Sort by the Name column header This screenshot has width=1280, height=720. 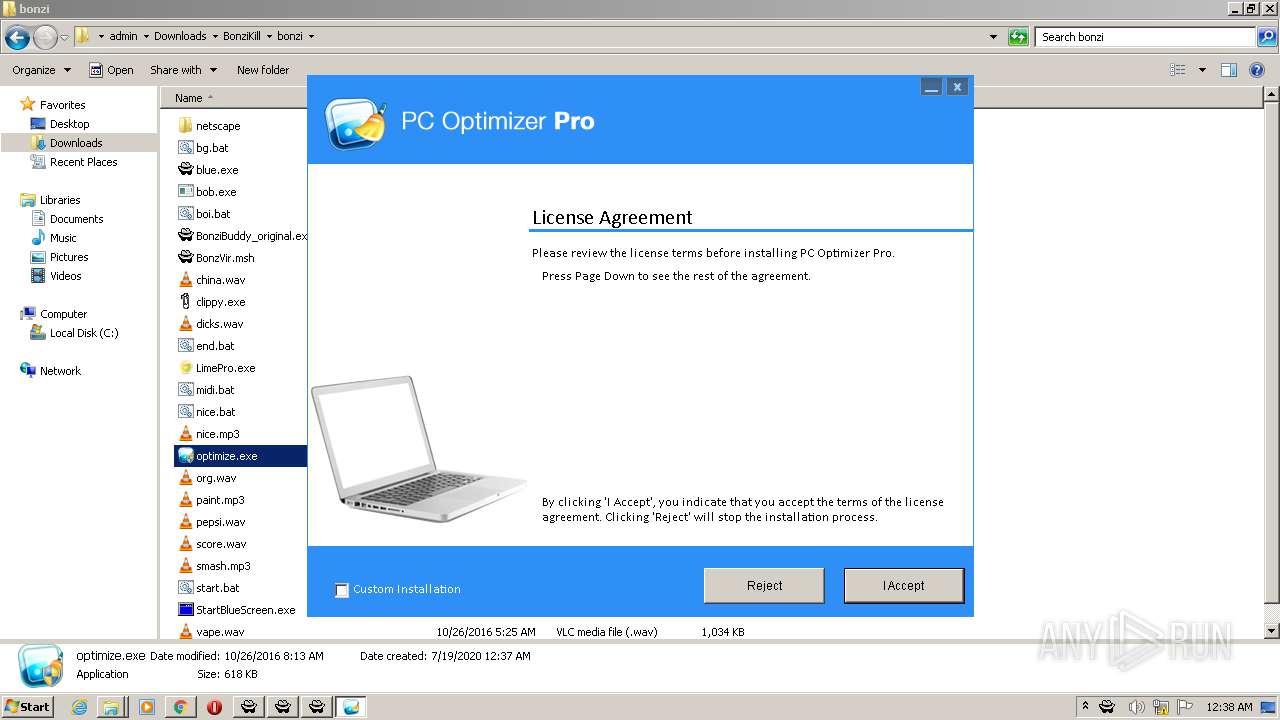click(189, 98)
